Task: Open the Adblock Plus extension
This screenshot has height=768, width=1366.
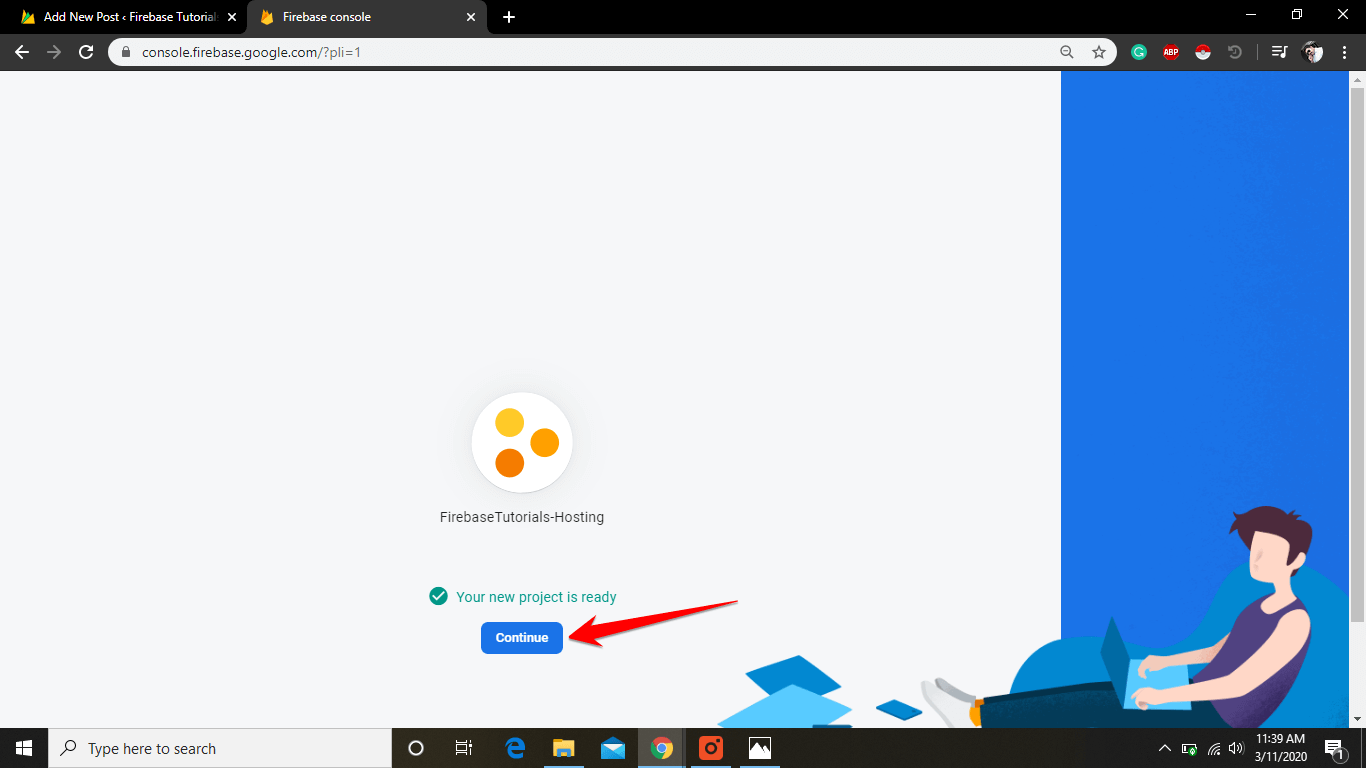Action: 1171,52
